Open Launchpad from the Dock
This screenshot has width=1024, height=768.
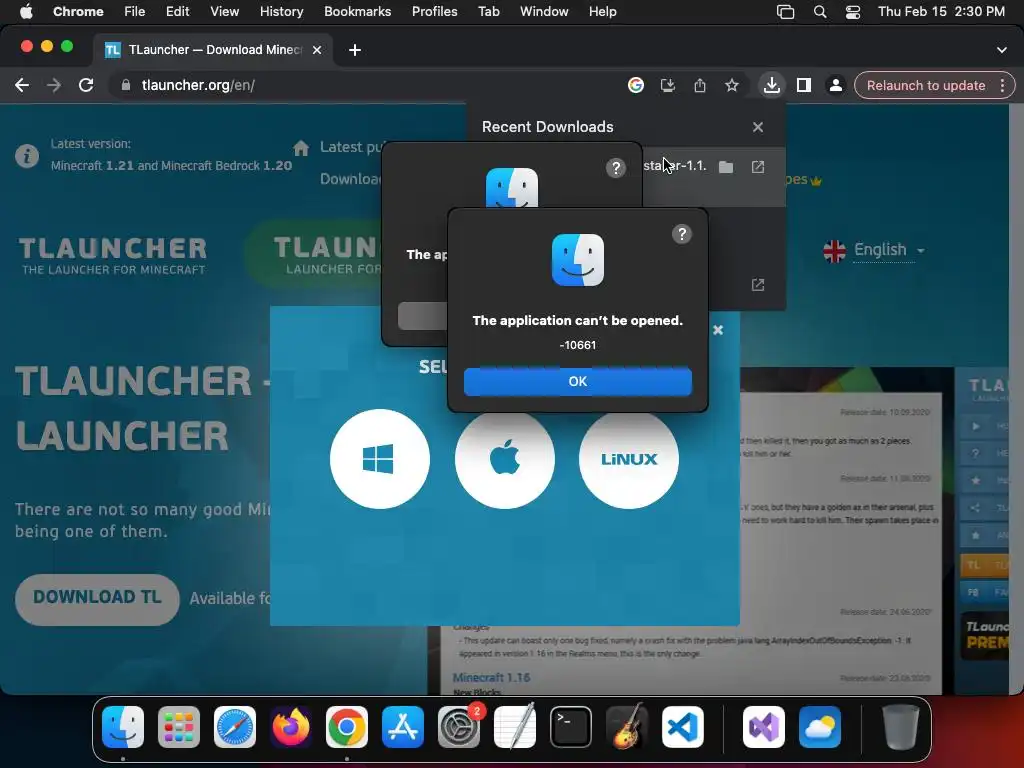point(179,727)
